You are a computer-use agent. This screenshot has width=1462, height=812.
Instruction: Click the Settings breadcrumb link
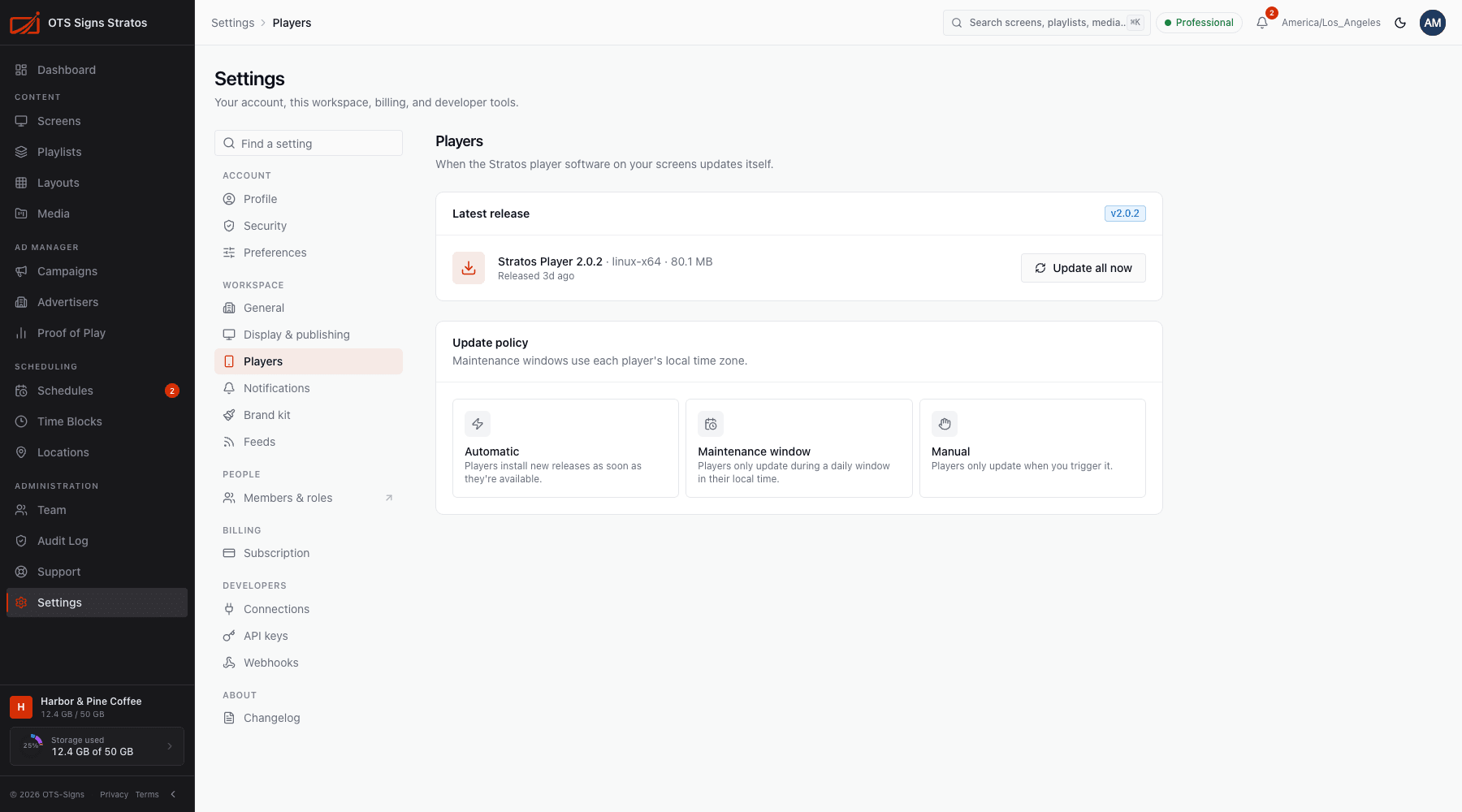coord(232,23)
